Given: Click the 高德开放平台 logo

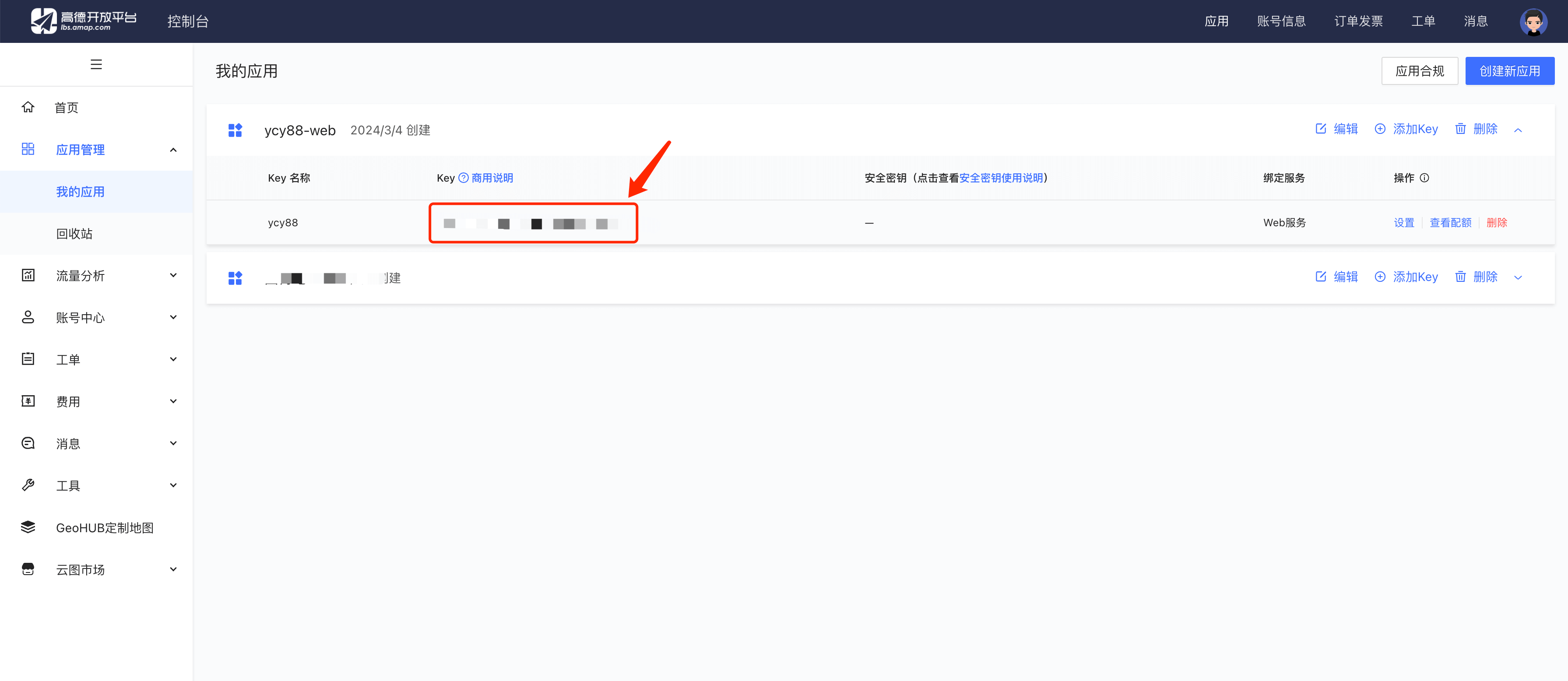Looking at the screenshot, I should pyautogui.click(x=84, y=21).
